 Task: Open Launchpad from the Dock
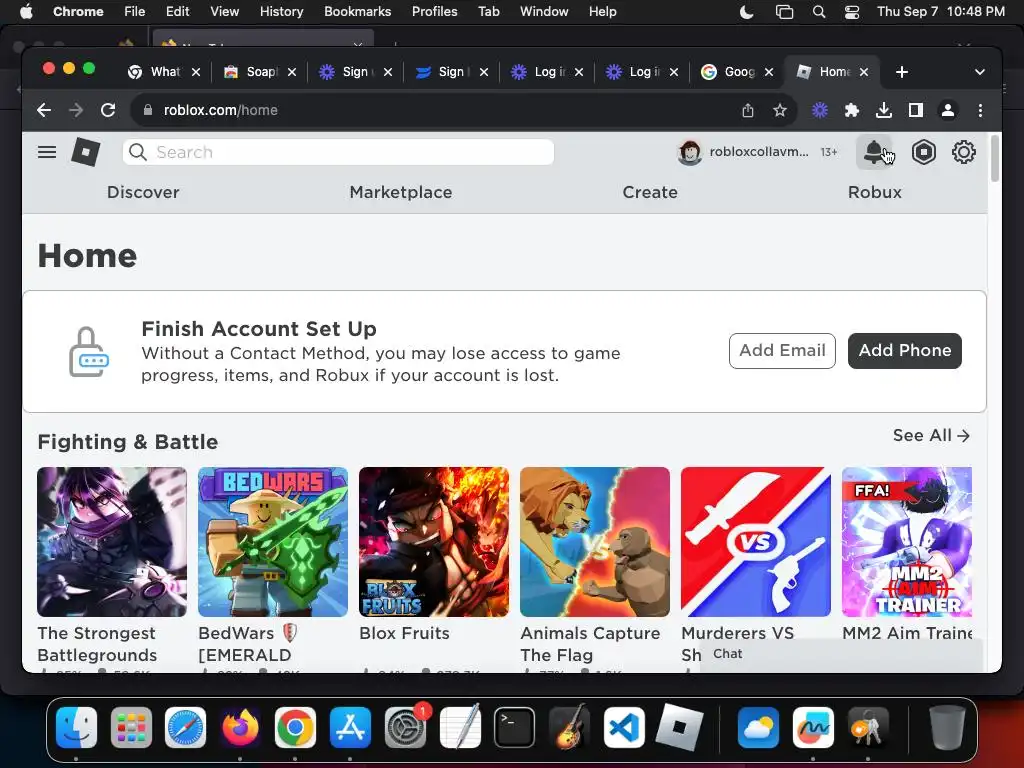coord(131,727)
